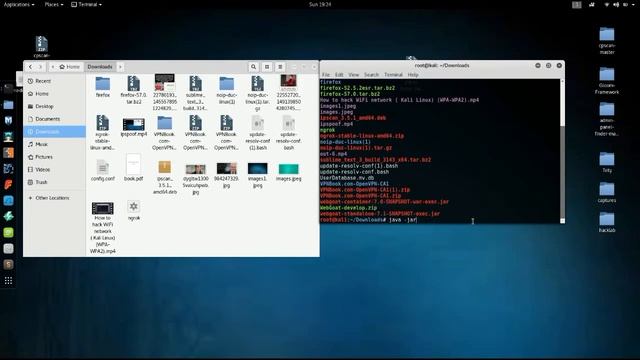Open the Applications menu in top bar
Image resolution: width=640 pixels, height=360 pixels.
point(18,4)
